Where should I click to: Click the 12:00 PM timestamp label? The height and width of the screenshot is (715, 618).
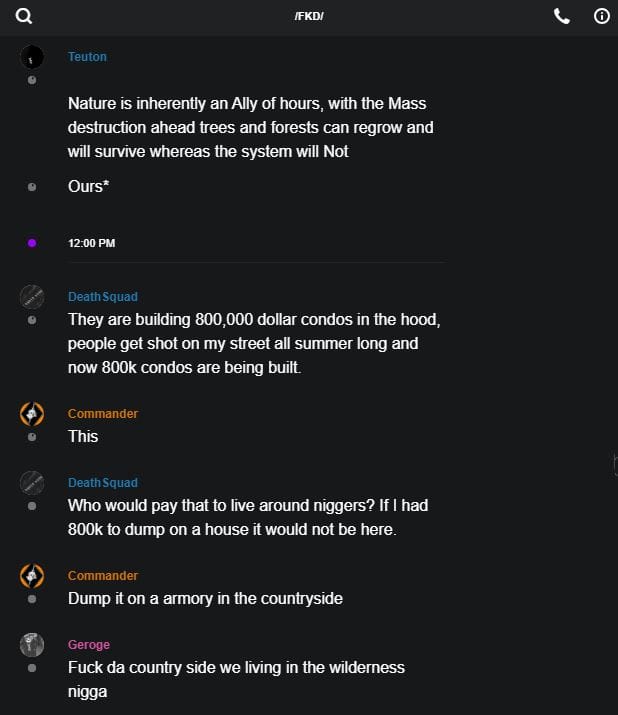[x=92, y=243]
